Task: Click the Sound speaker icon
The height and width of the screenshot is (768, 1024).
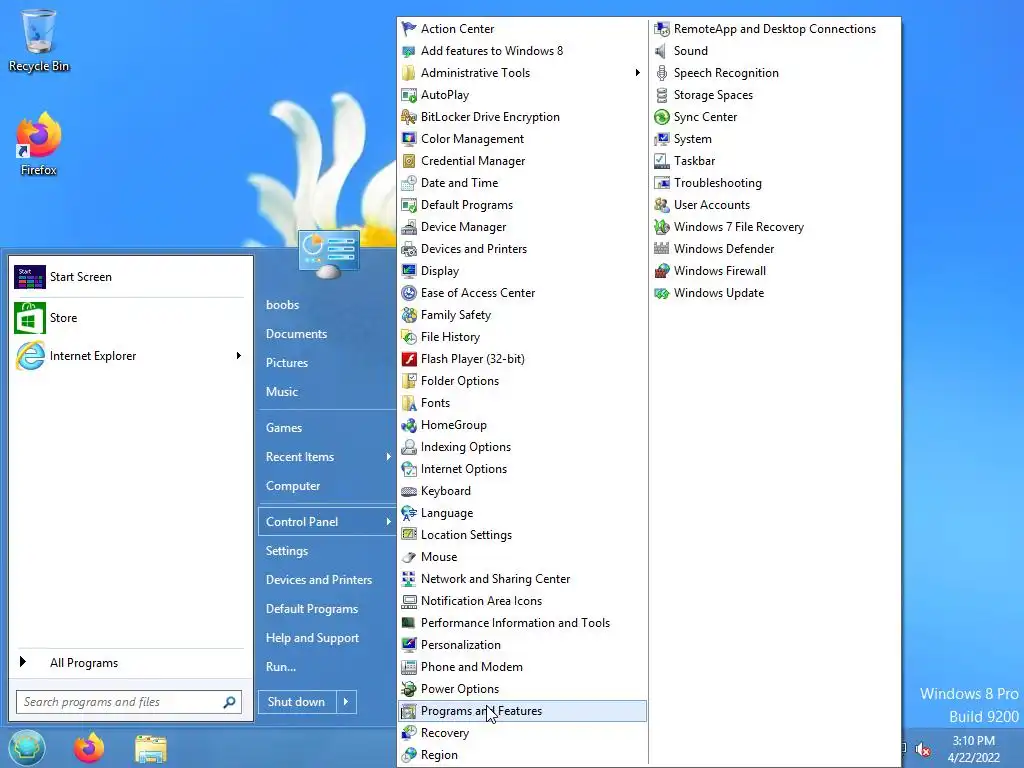Action: 662,51
